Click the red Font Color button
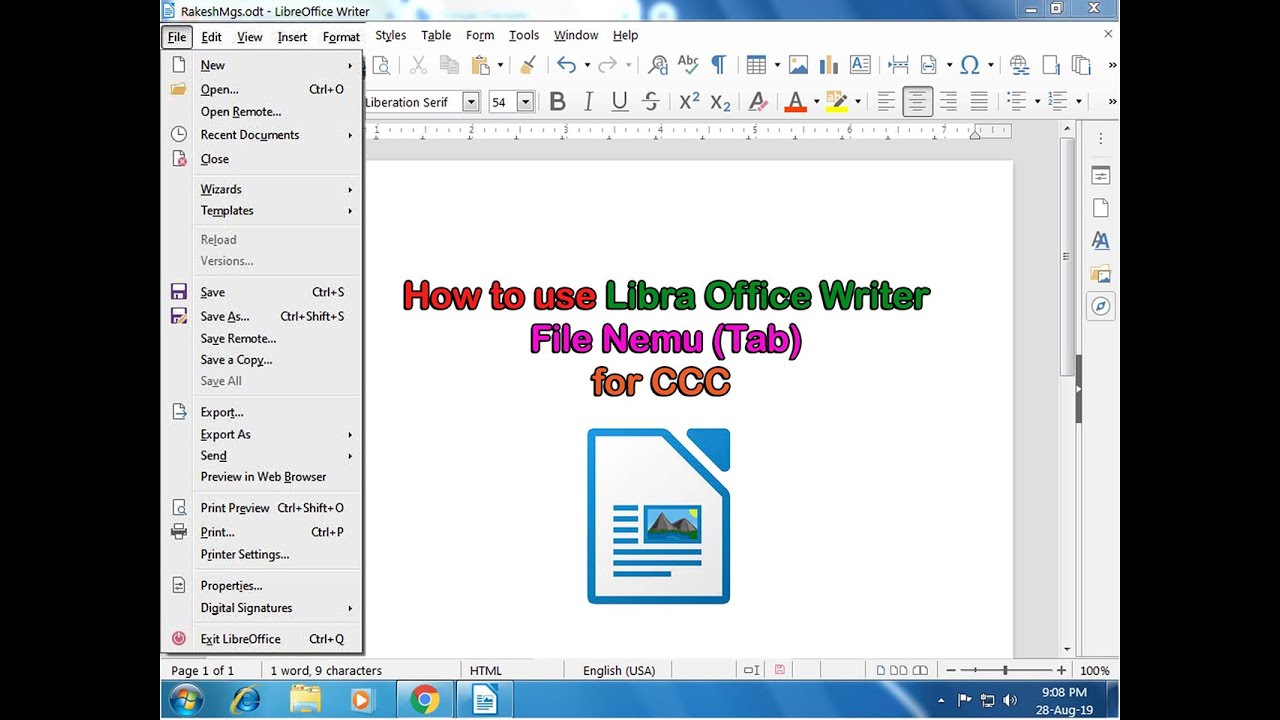 pyautogui.click(x=795, y=101)
